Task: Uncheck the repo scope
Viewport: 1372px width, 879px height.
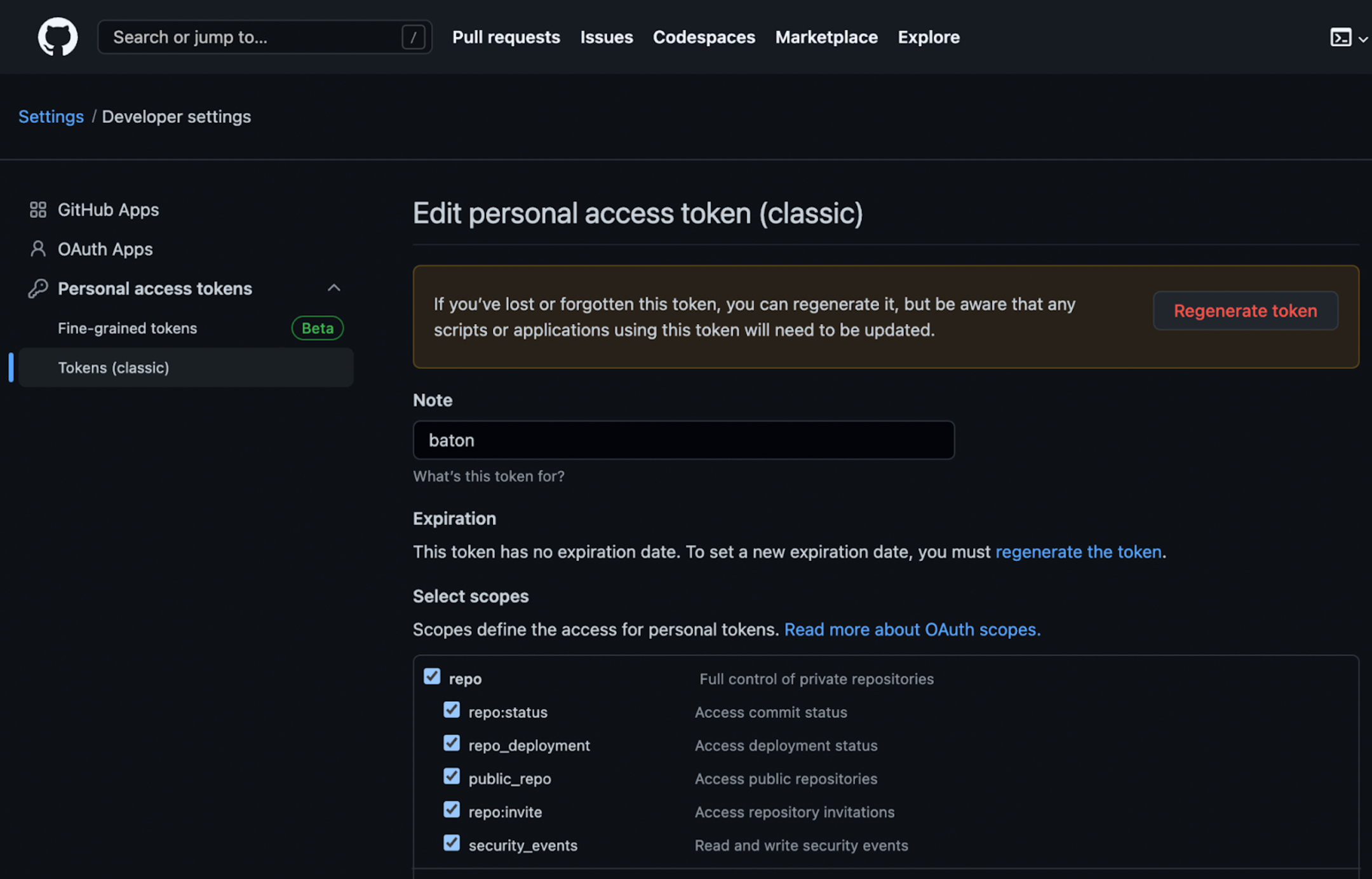Action: [433, 676]
